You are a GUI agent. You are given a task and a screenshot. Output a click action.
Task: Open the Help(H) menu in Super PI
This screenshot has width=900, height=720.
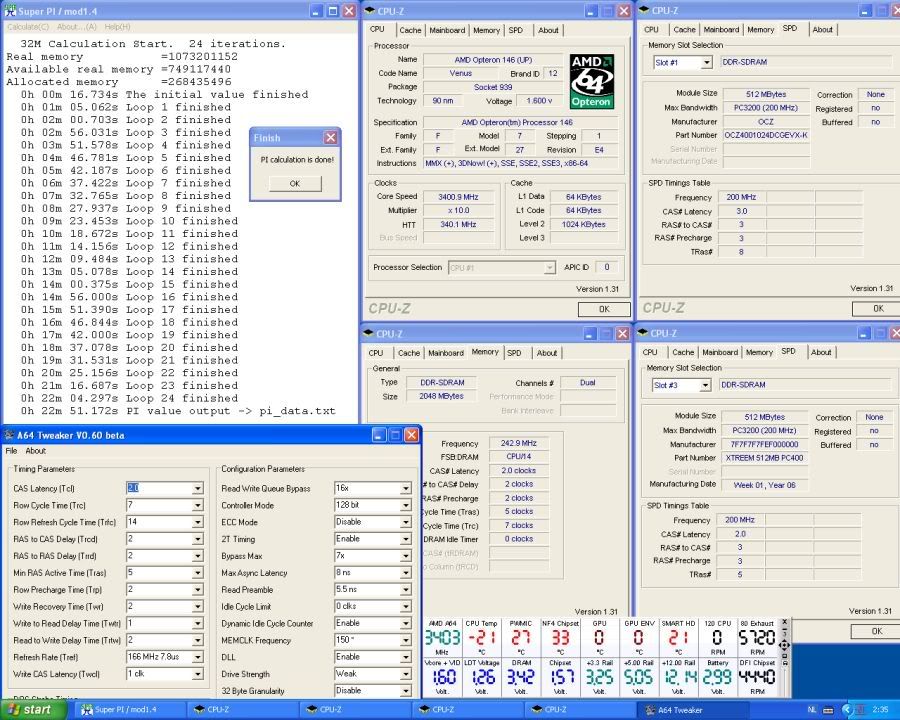(x=117, y=27)
